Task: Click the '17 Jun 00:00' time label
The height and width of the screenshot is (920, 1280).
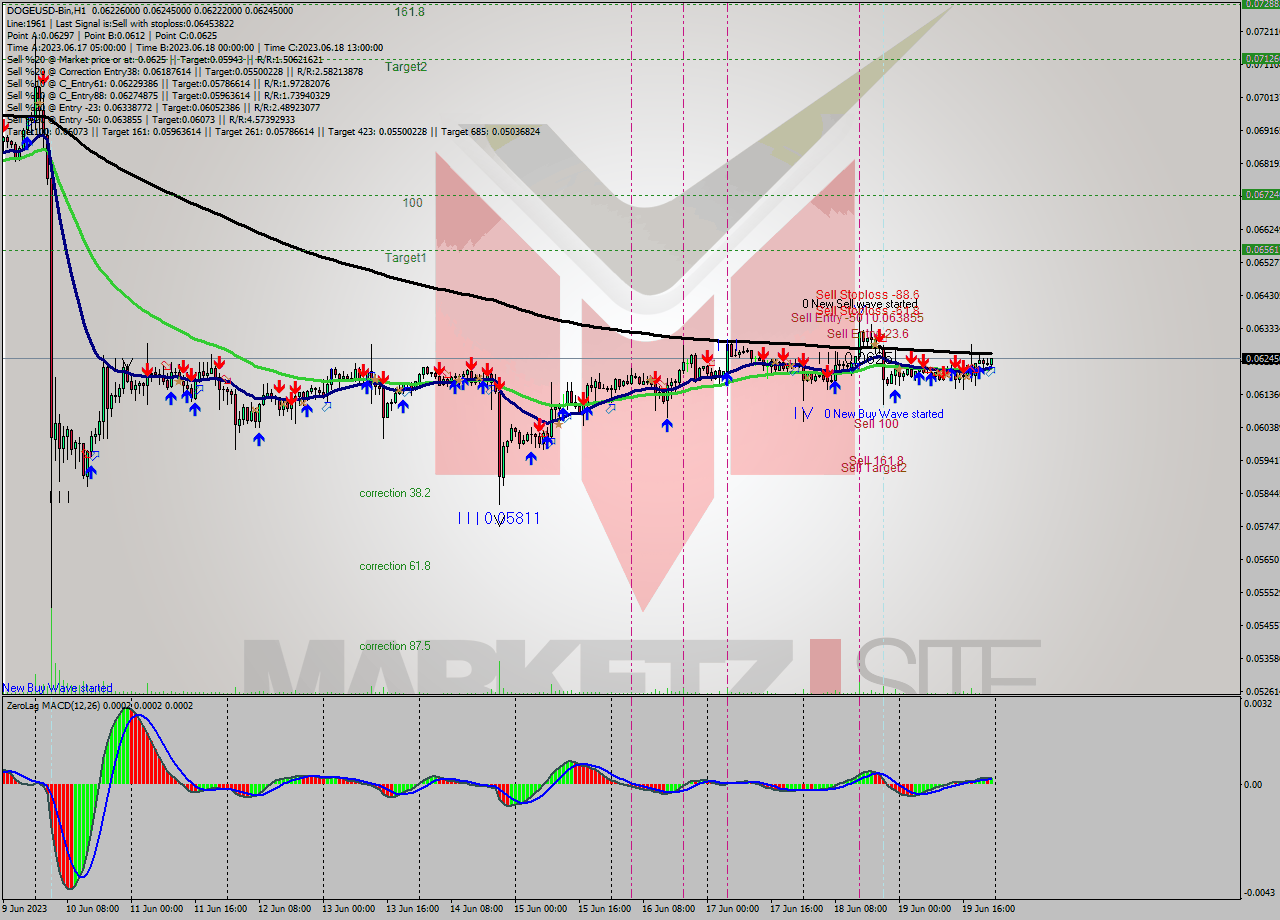Action: pos(732,909)
